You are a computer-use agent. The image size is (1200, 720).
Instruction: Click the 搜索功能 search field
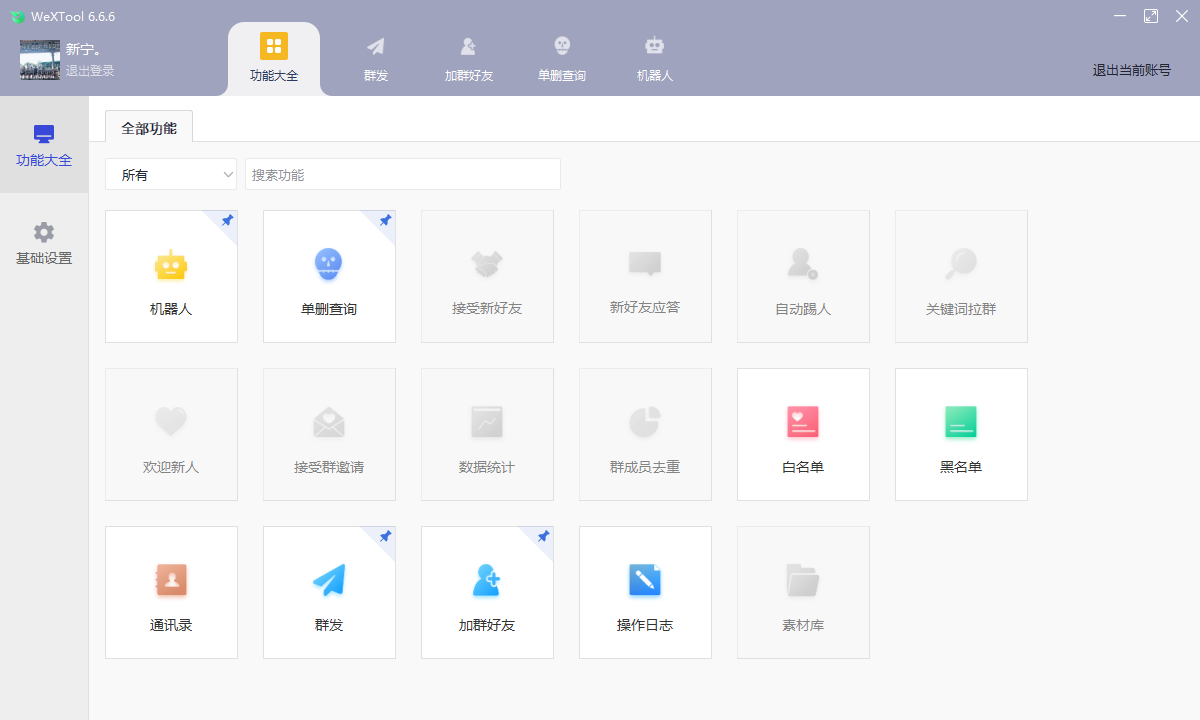tap(403, 174)
